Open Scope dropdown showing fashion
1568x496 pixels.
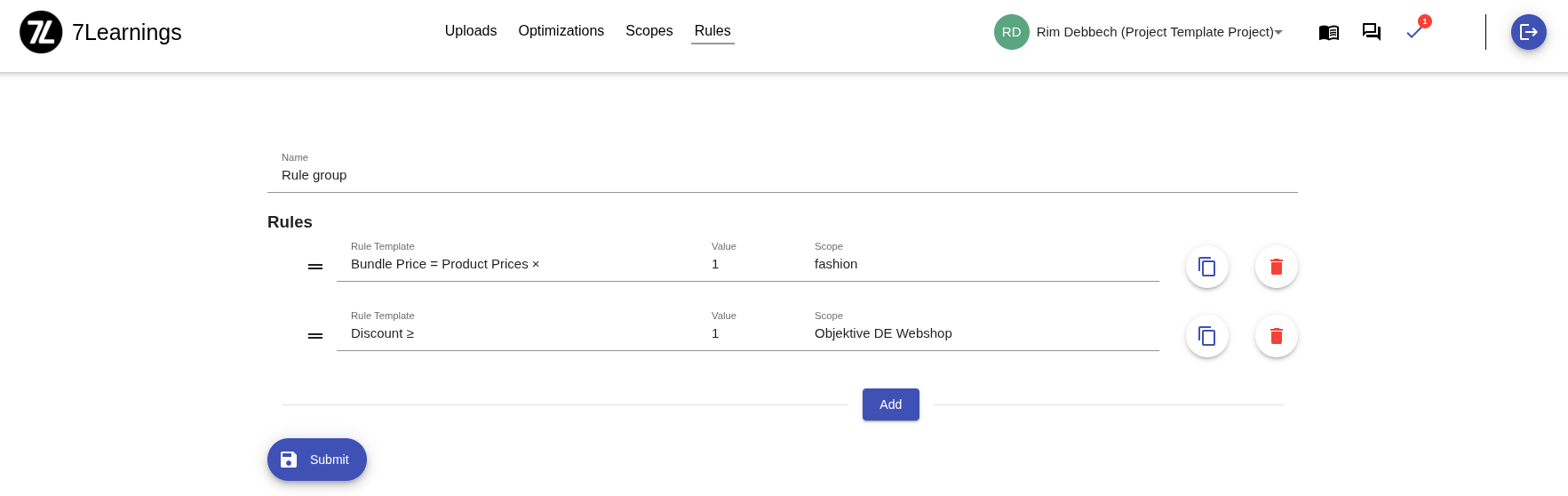point(980,264)
